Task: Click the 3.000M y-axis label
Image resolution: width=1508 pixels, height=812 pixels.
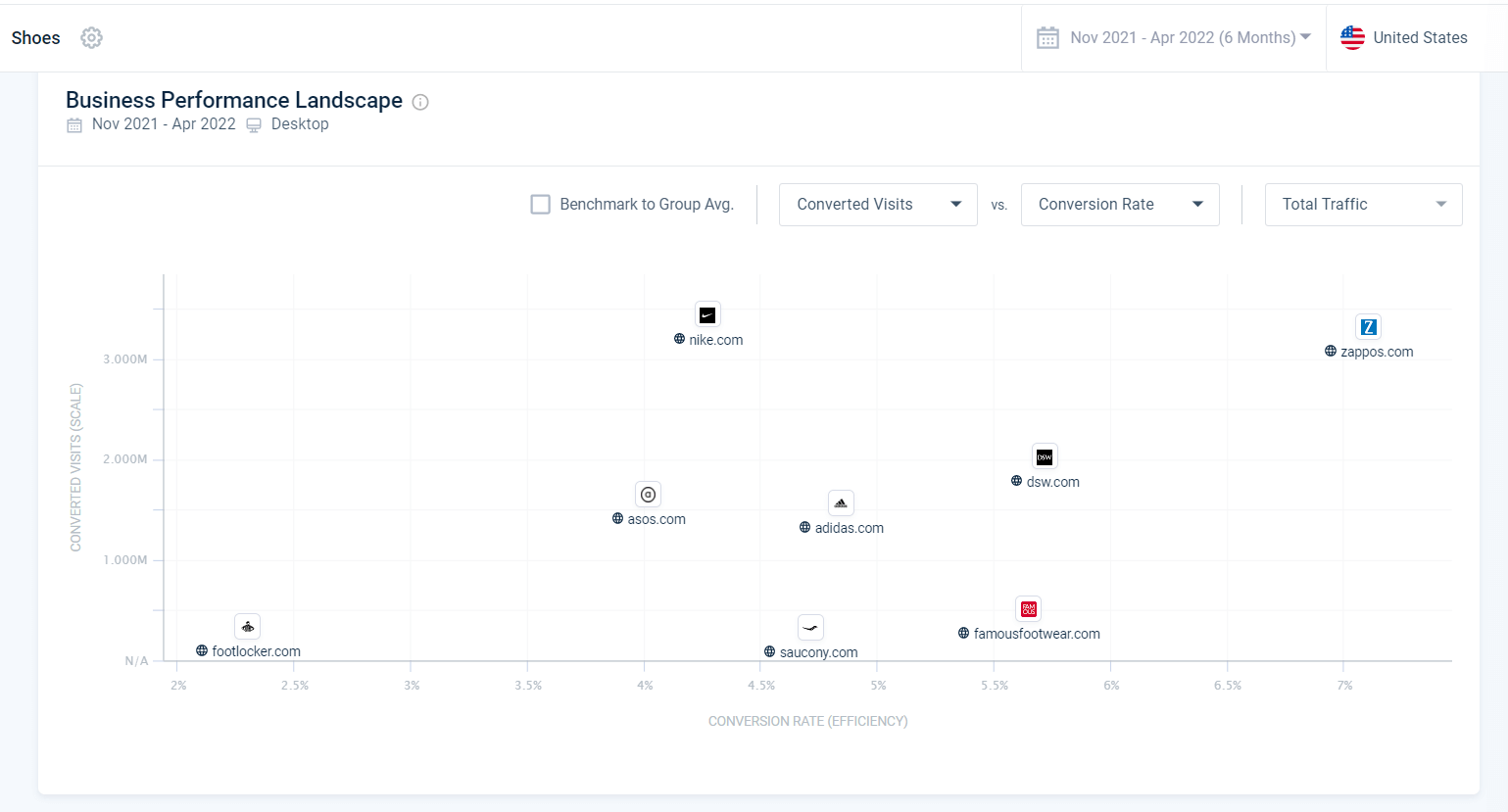Action: 125,359
